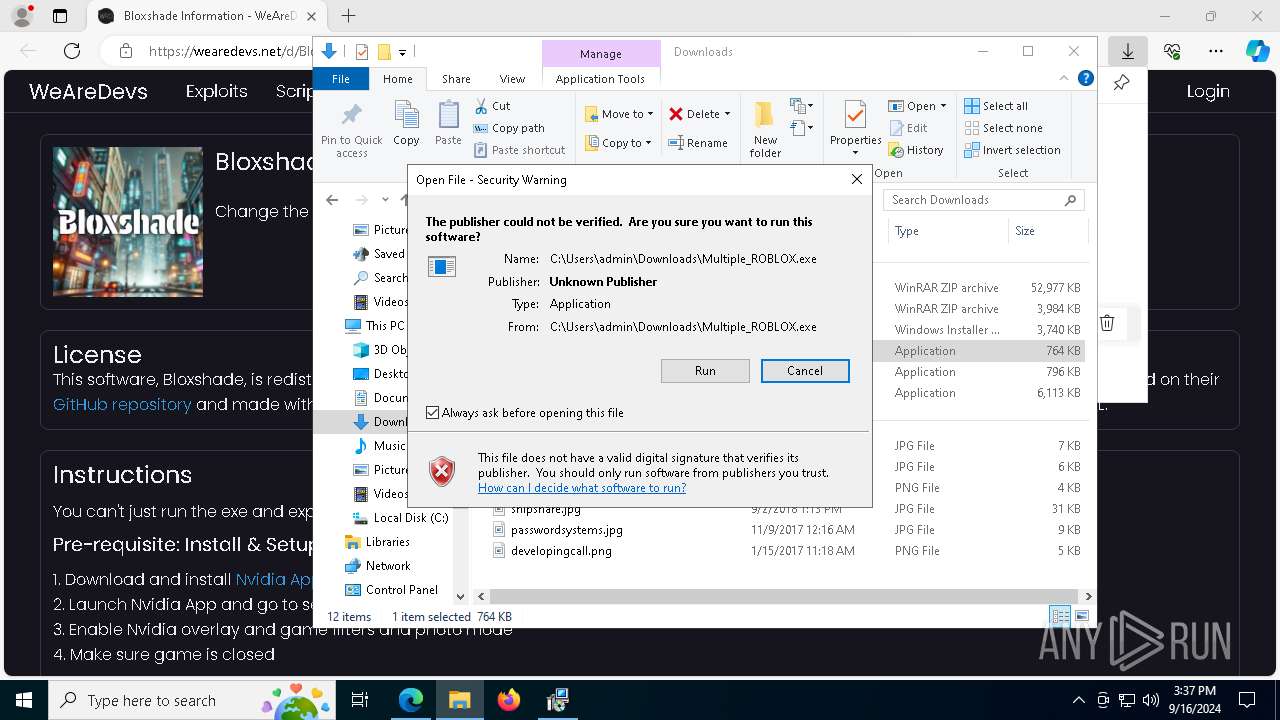
Task: Click the Paste ribbon icon
Action: click(x=448, y=115)
